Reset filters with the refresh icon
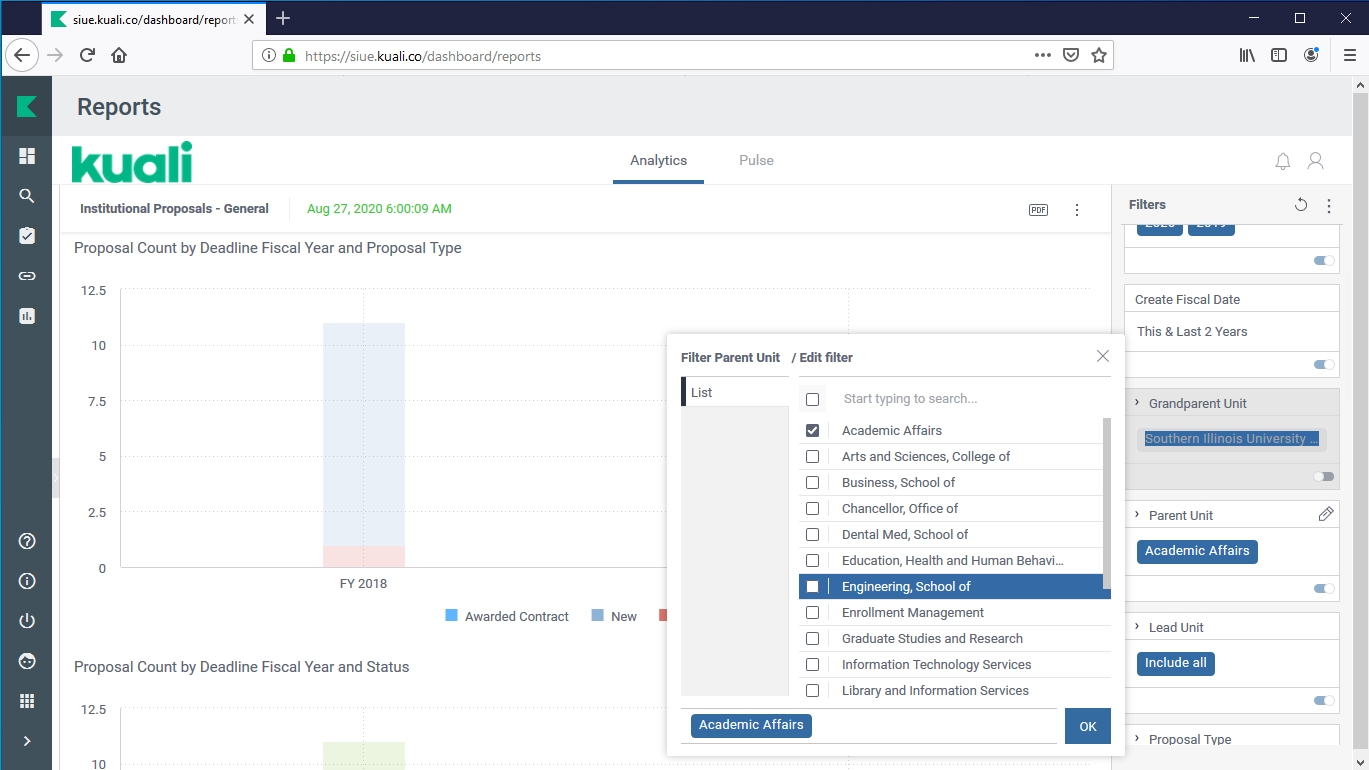This screenshot has width=1369, height=770. (1300, 205)
